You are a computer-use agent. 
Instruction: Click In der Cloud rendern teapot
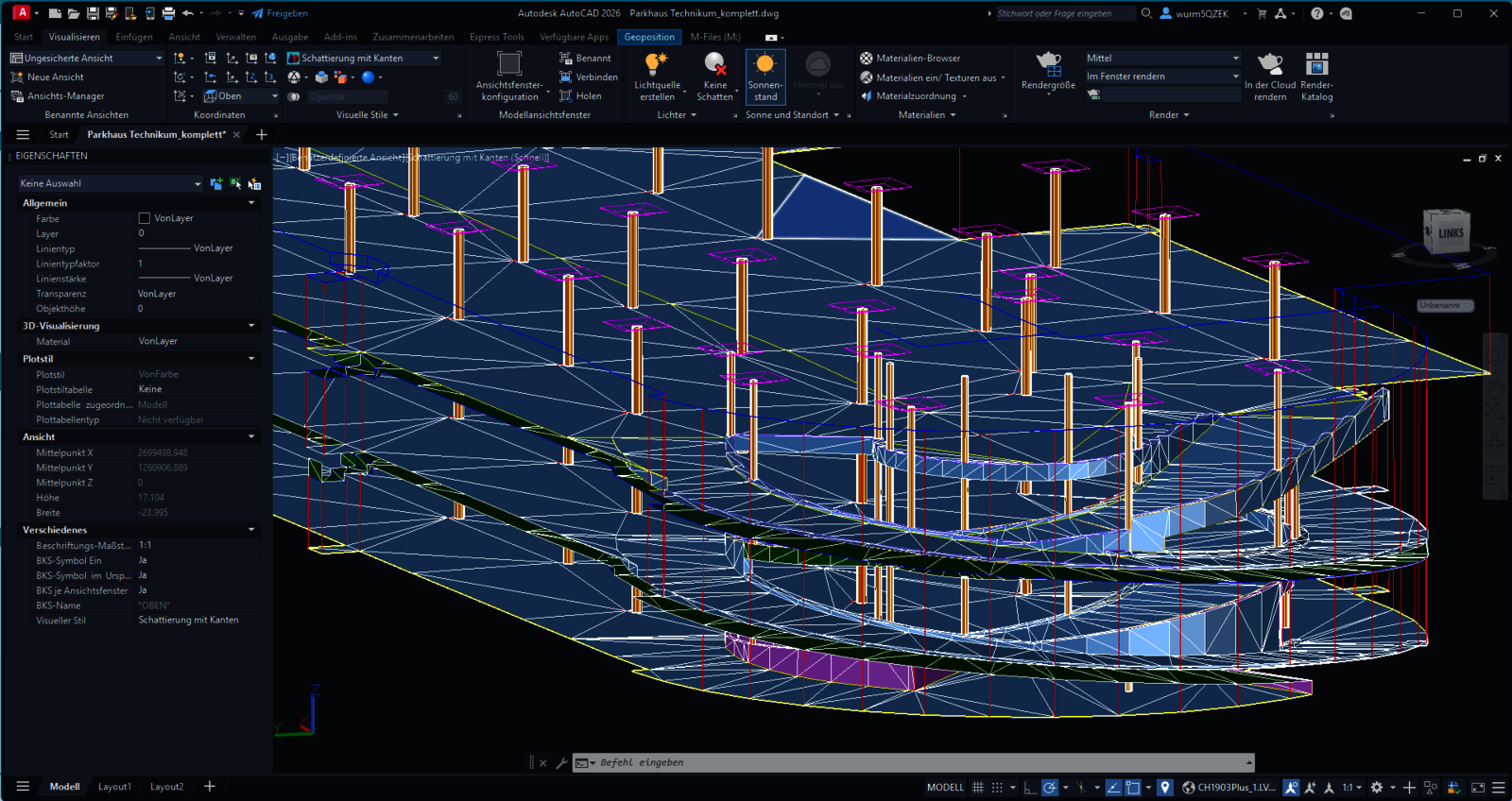[x=1269, y=65]
